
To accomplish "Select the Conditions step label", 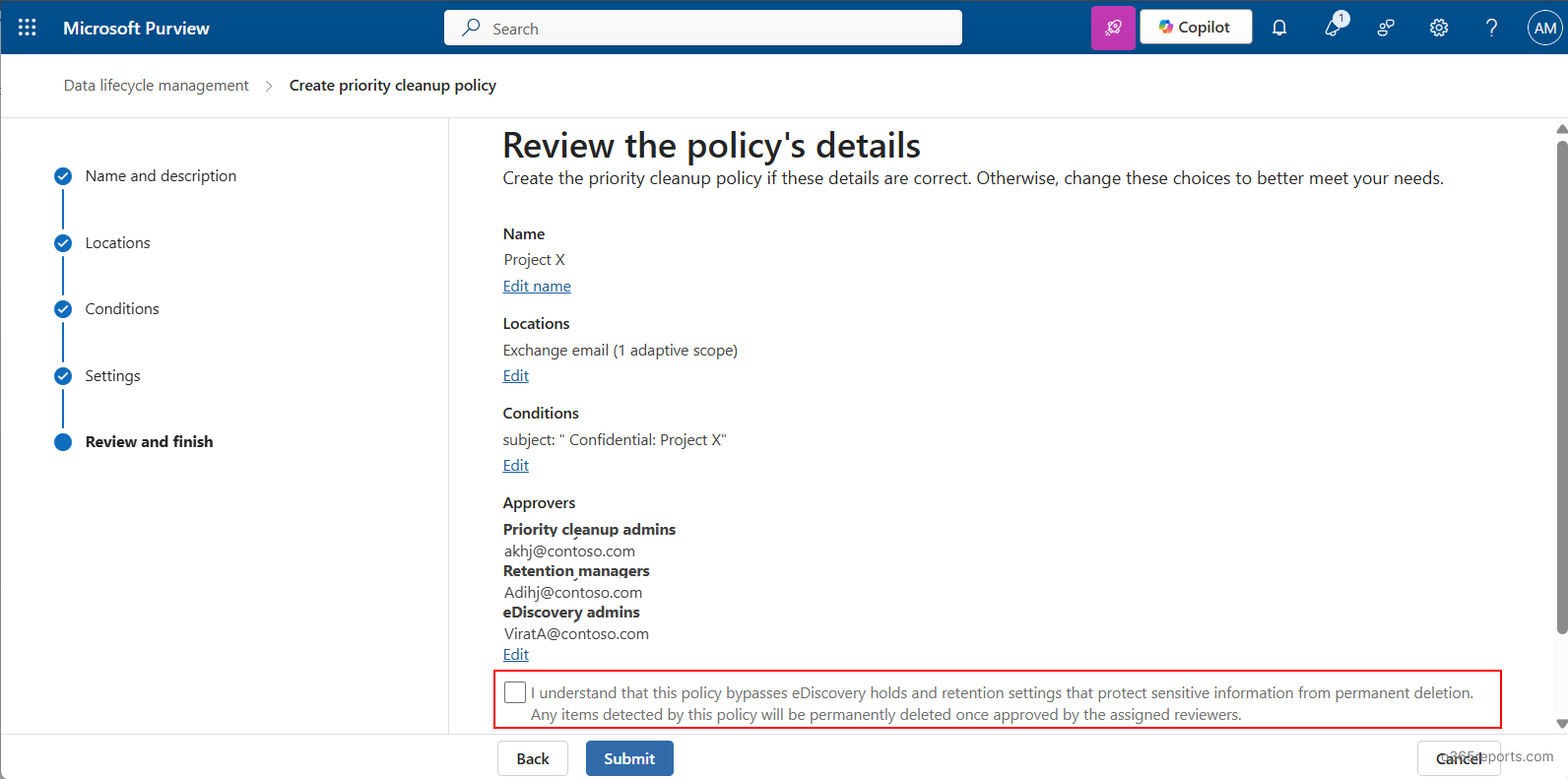I will [122, 309].
